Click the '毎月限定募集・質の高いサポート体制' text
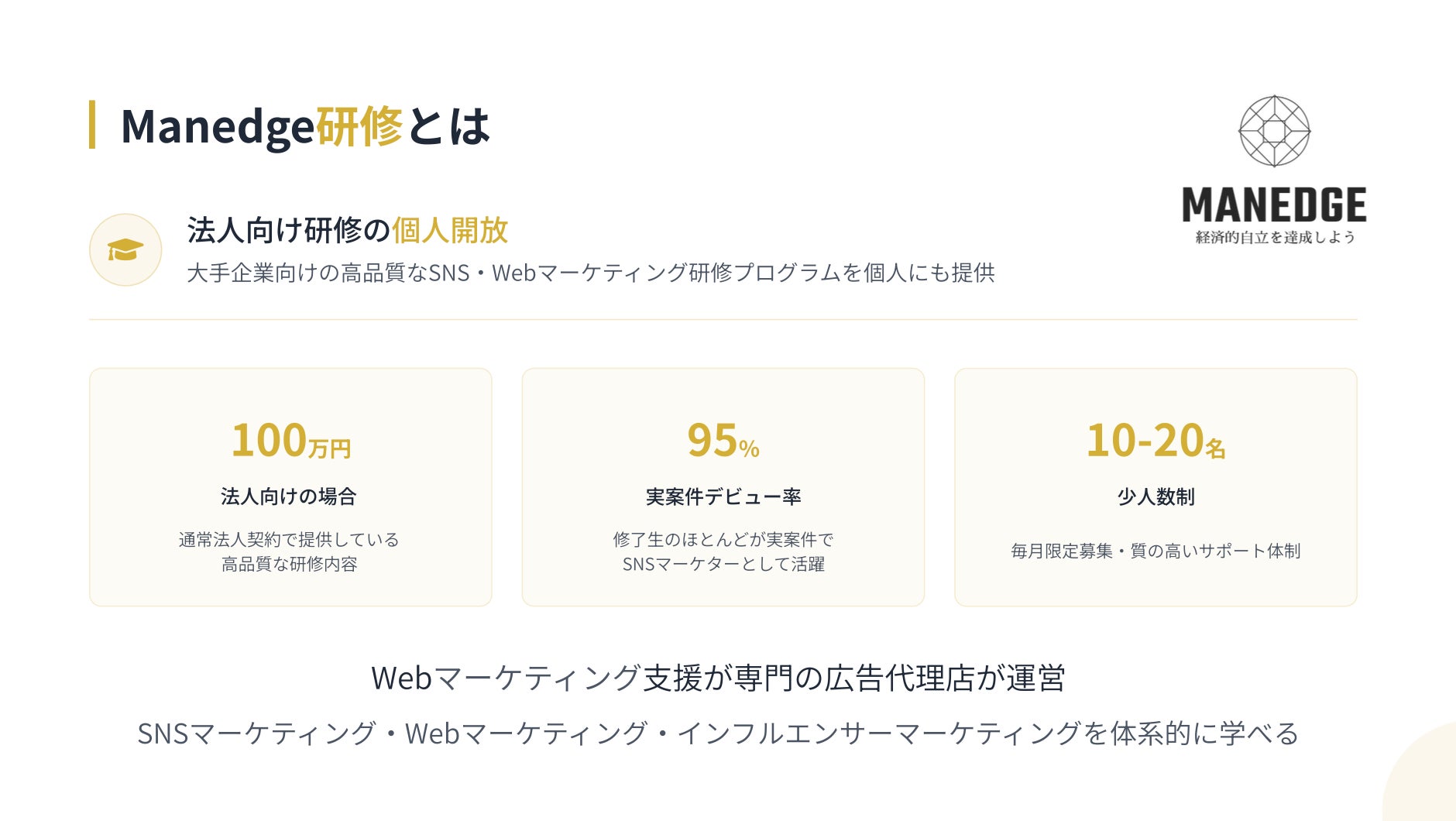The width and height of the screenshot is (1456, 821). (x=1156, y=551)
